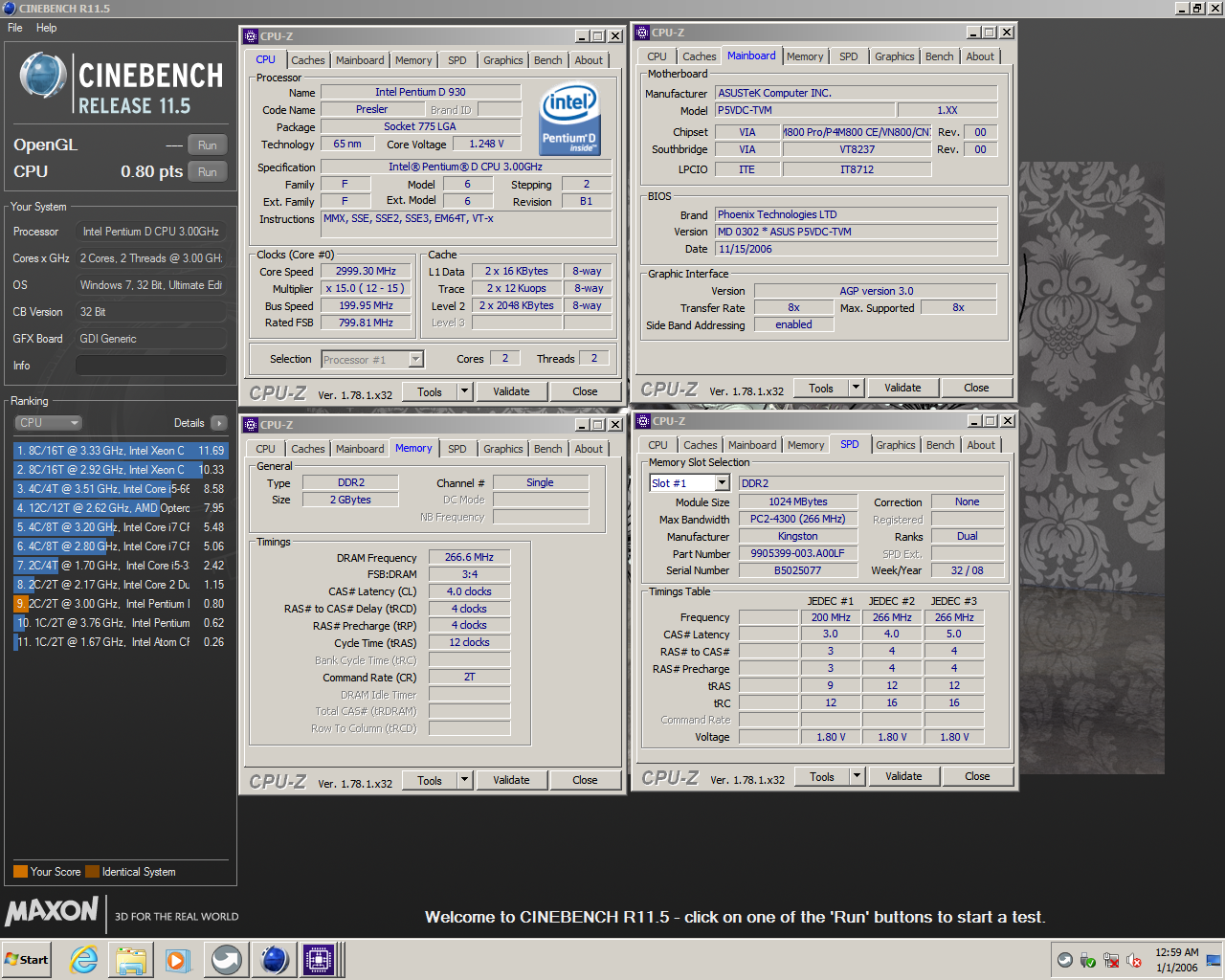The image size is (1225, 980).
Task: Click the processor name Intel Pentium D 930
Action: click(x=420, y=92)
